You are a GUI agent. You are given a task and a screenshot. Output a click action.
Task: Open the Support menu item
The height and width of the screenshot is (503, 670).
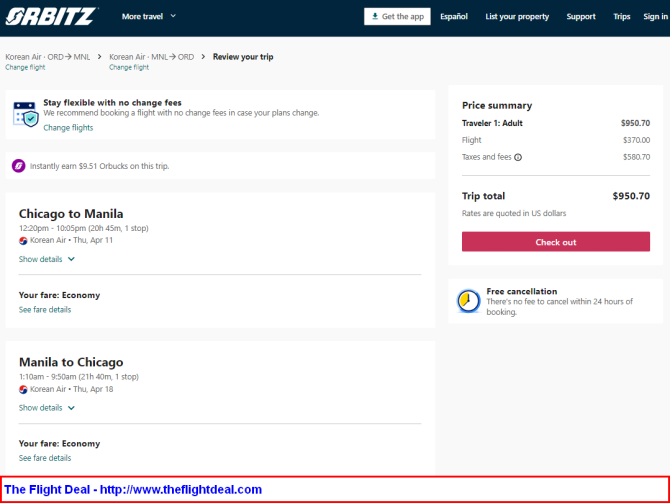point(581,17)
